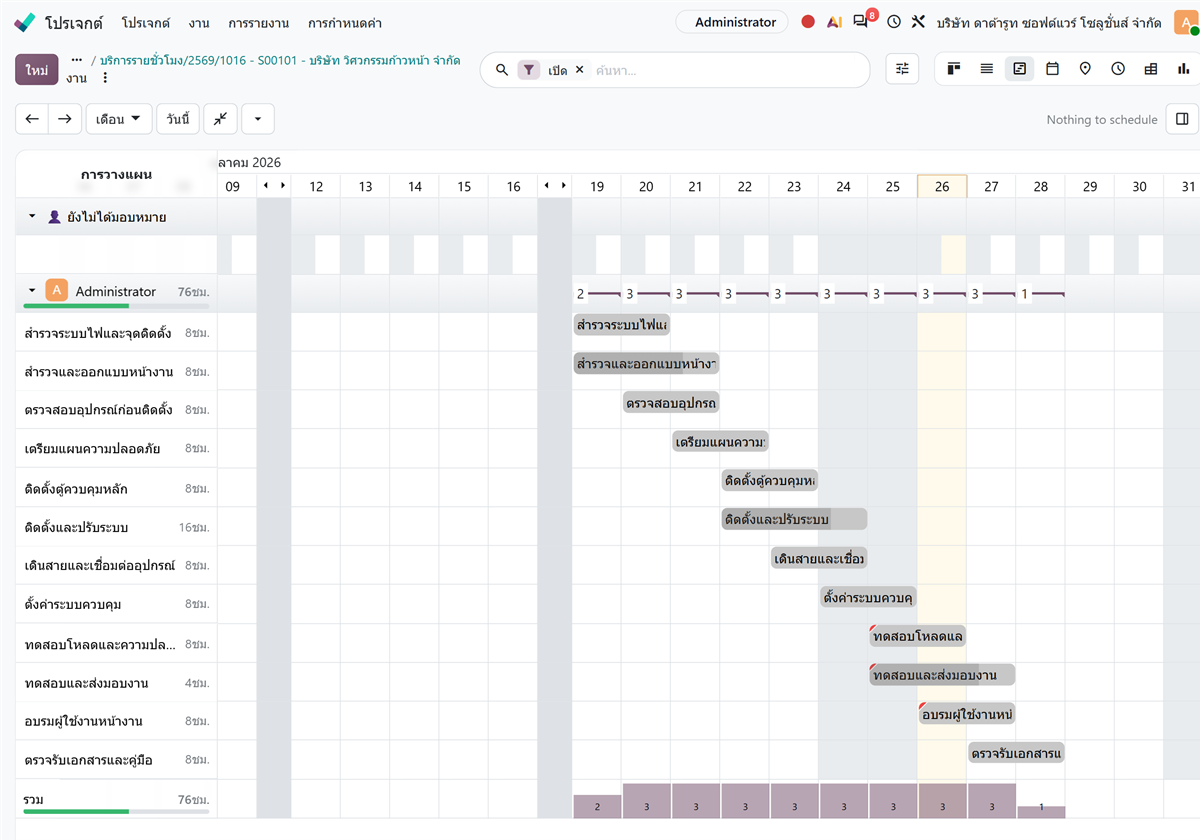1200x840 pixels.
Task: Open the เดือน scale dropdown
Action: pyautogui.click(x=119, y=119)
